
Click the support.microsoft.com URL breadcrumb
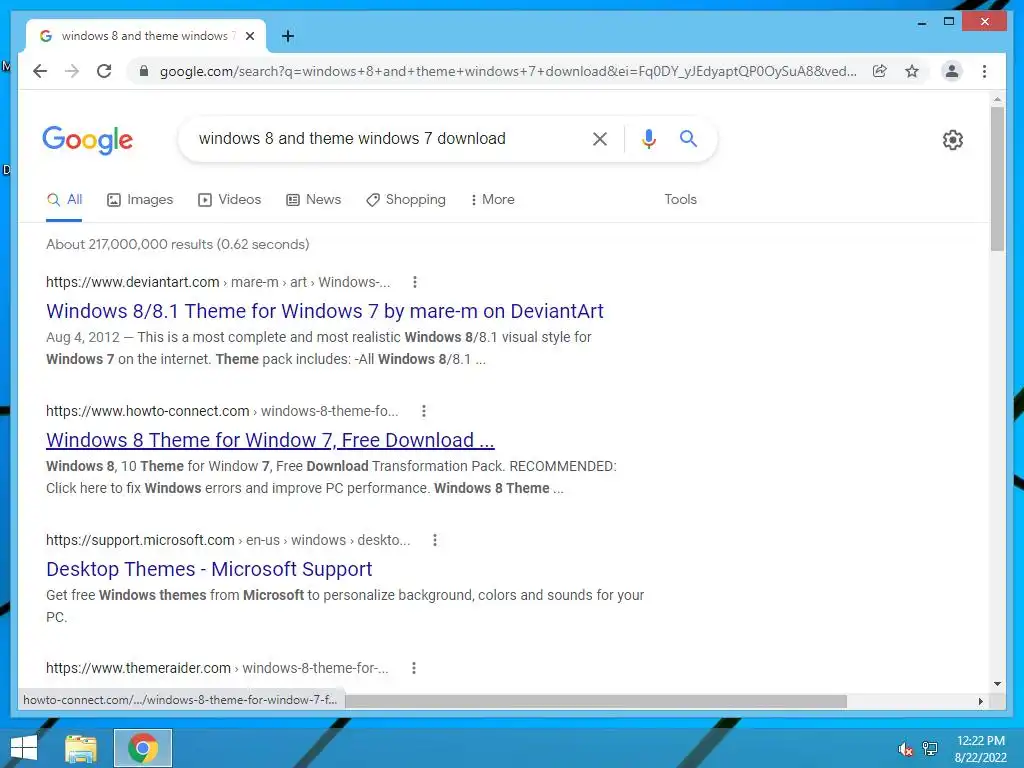click(x=228, y=540)
